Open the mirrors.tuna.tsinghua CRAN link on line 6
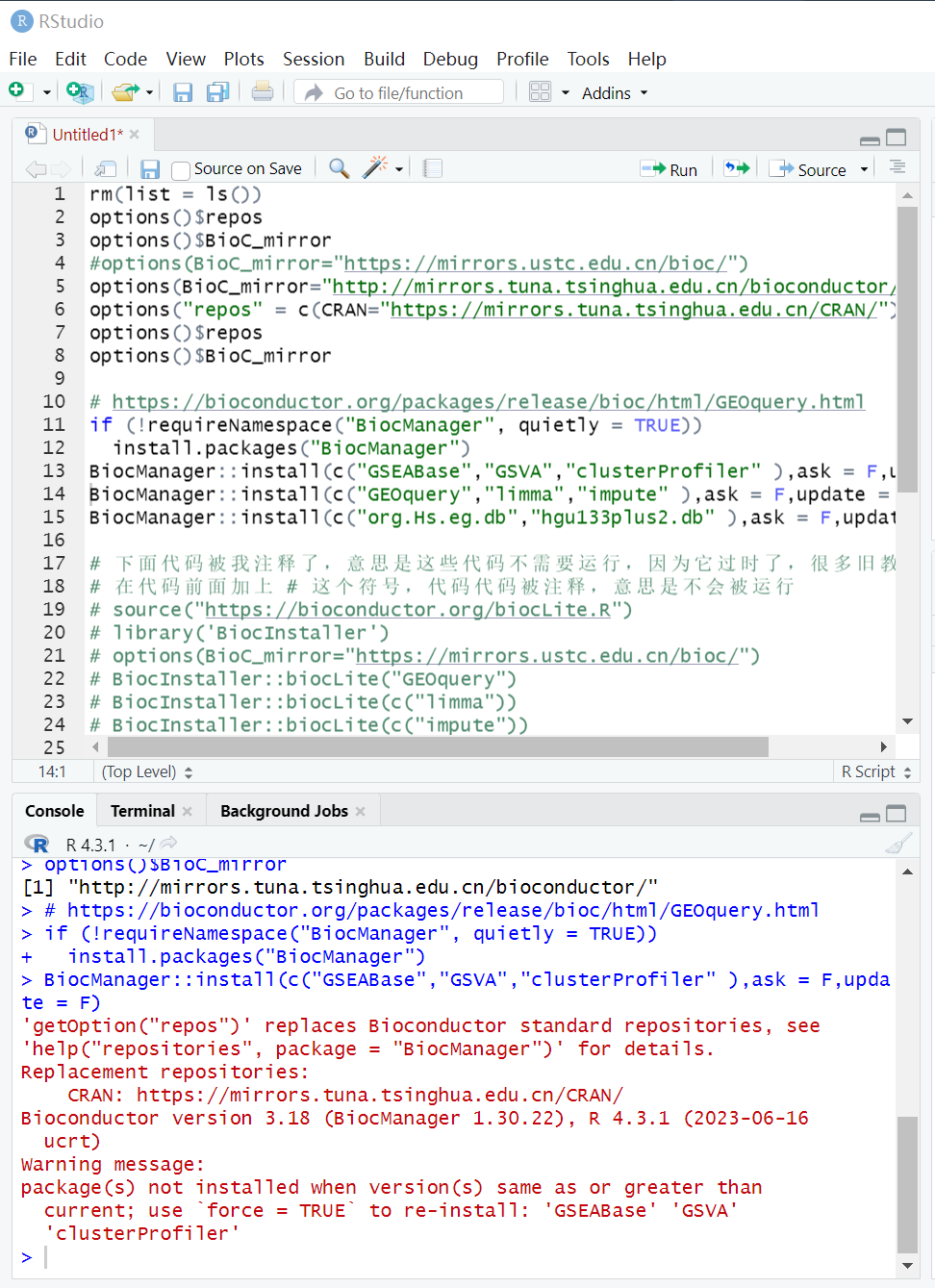The image size is (935, 1288). point(633,310)
